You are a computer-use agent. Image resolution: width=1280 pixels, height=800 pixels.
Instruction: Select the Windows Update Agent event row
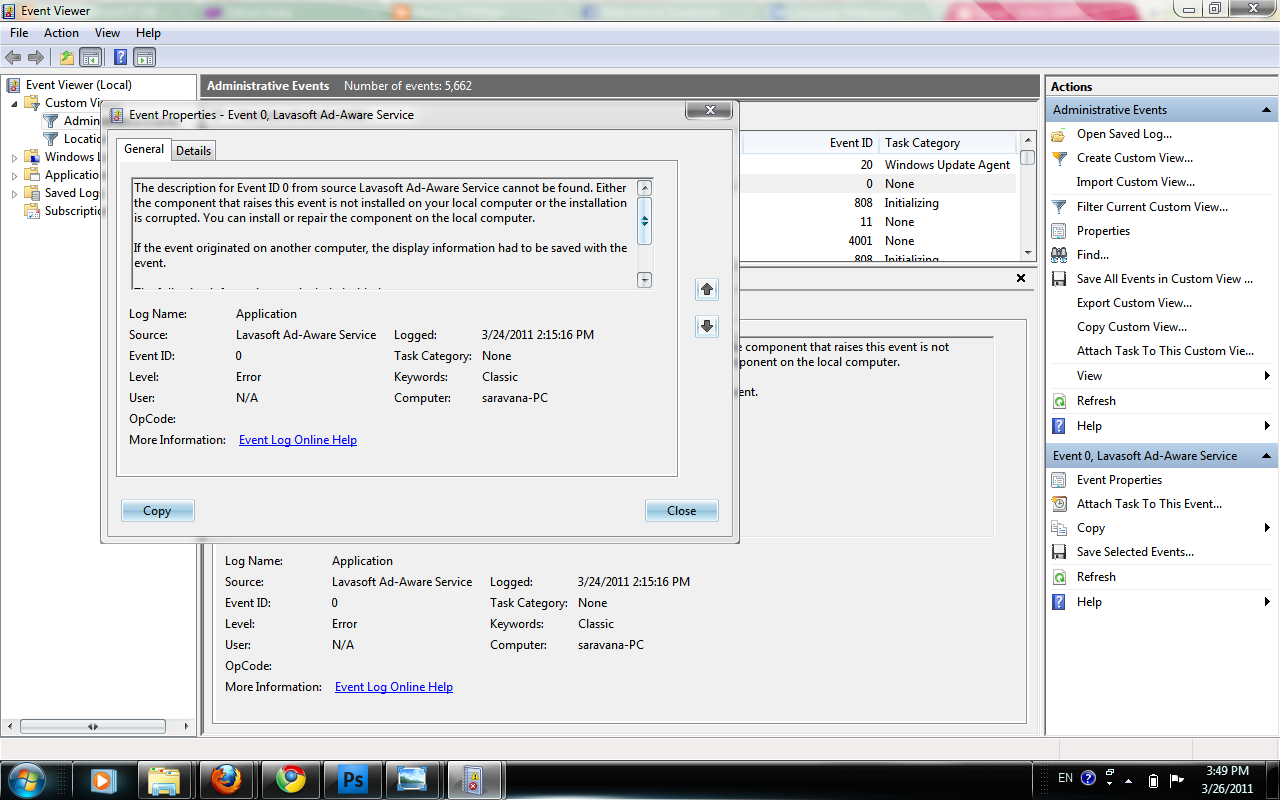click(x=880, y=165)
